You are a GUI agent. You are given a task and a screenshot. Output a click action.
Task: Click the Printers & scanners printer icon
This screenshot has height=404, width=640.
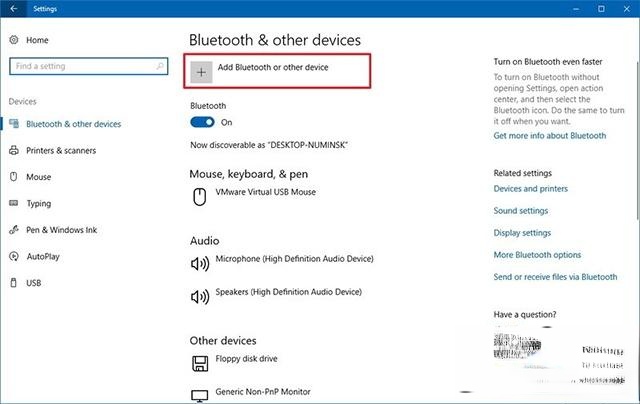(x=14, y=150)
